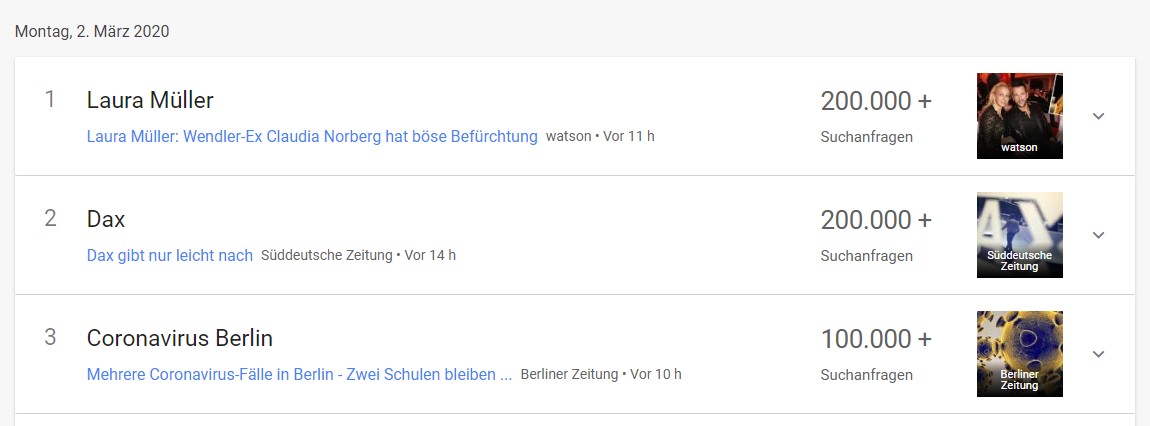Screen dimensions: 1150x426
Task: Open the Süddeutsche Zeitung thumbnail image
Action: [x=1019, y=234]
